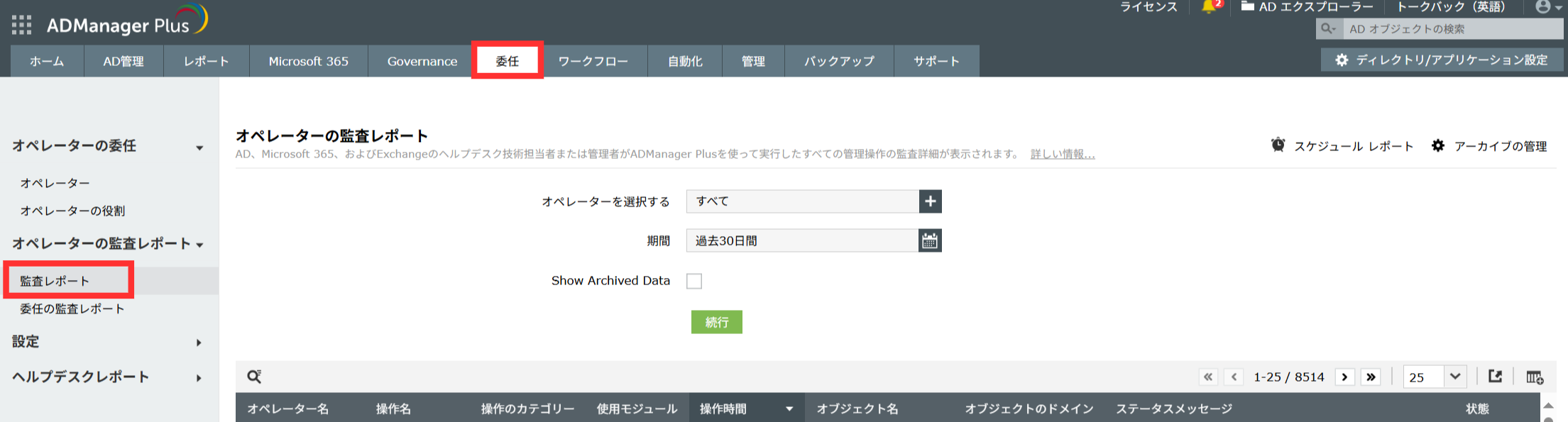Screen dimensions: 1568x422
Task: Click the notification bell icon
Action: click(1209, 7)
